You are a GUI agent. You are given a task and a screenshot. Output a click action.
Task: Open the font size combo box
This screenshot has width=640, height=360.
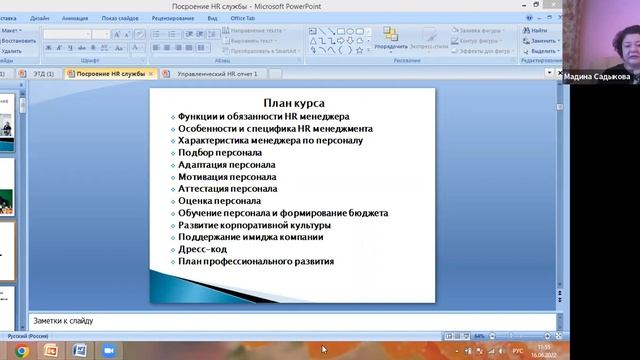[101, 35]
